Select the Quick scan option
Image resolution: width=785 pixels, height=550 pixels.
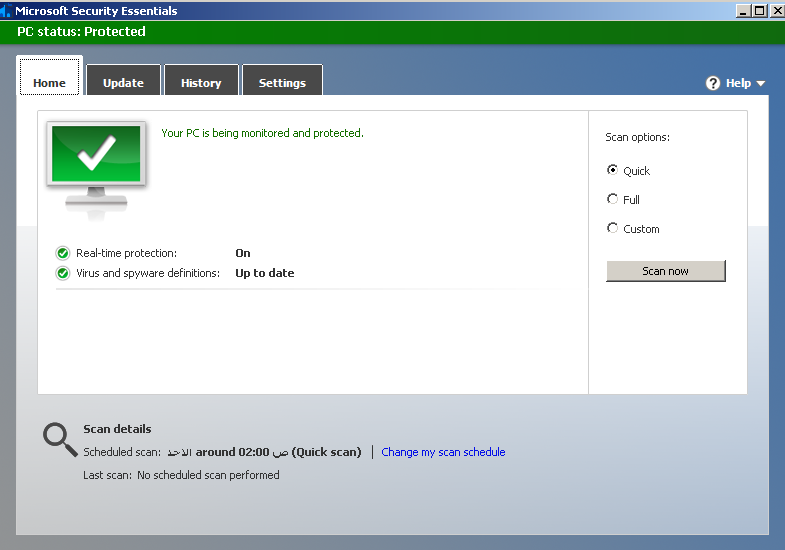coord(613,170)
